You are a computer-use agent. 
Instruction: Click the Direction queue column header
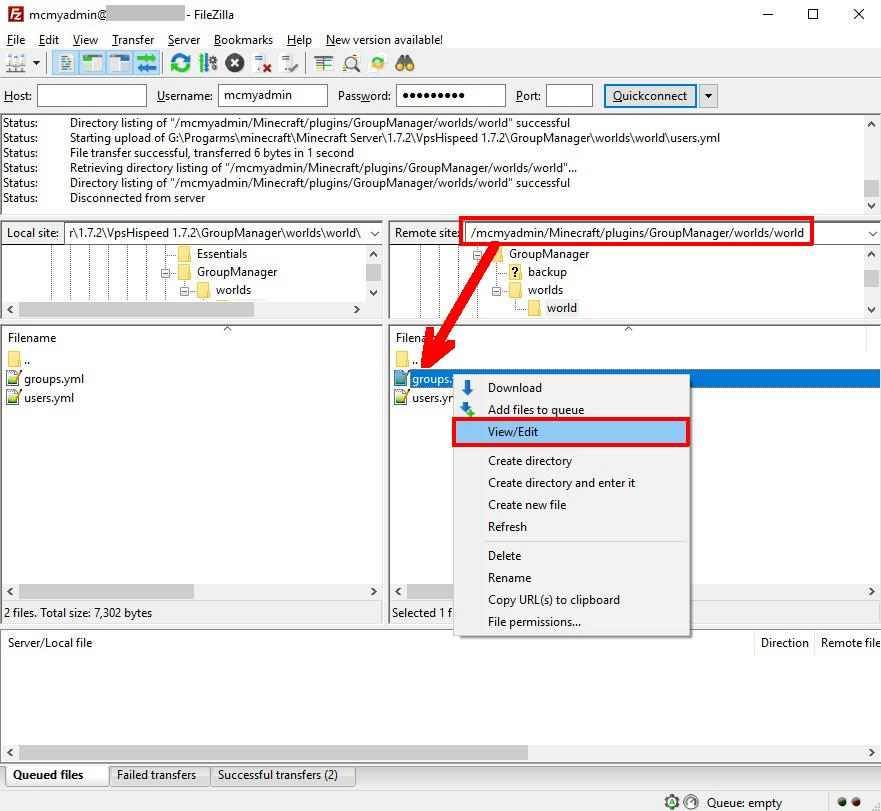784,643
